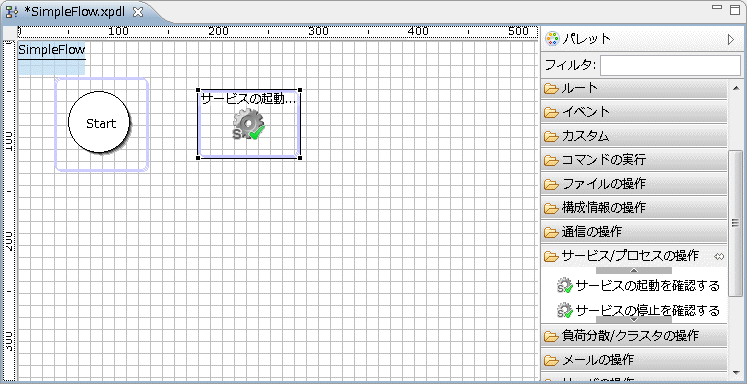747x384 pixels.
Task: Select the Start node circle
Action: click(x=99, y=122)
